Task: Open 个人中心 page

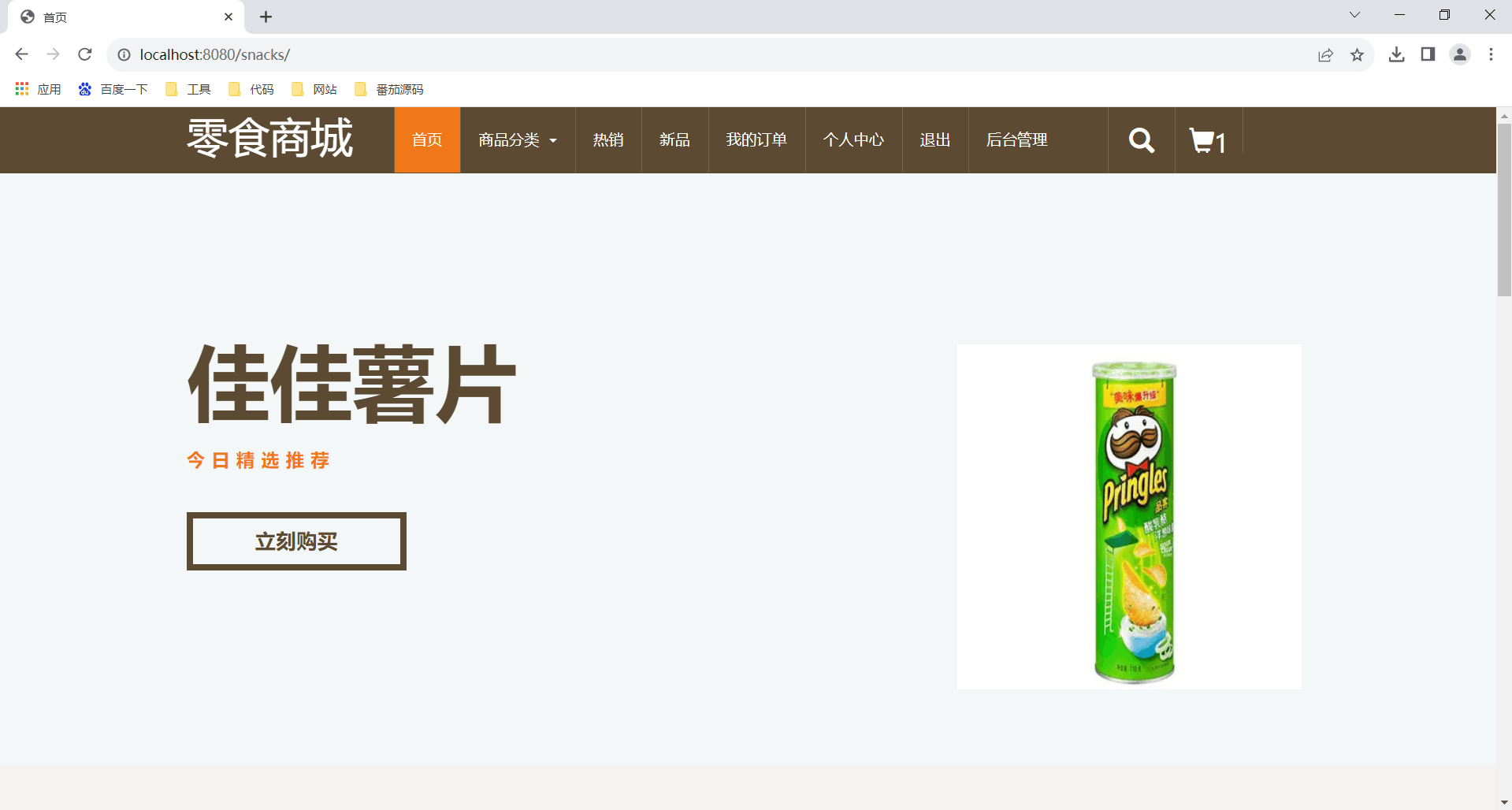Action: click(x=853, y=140)
